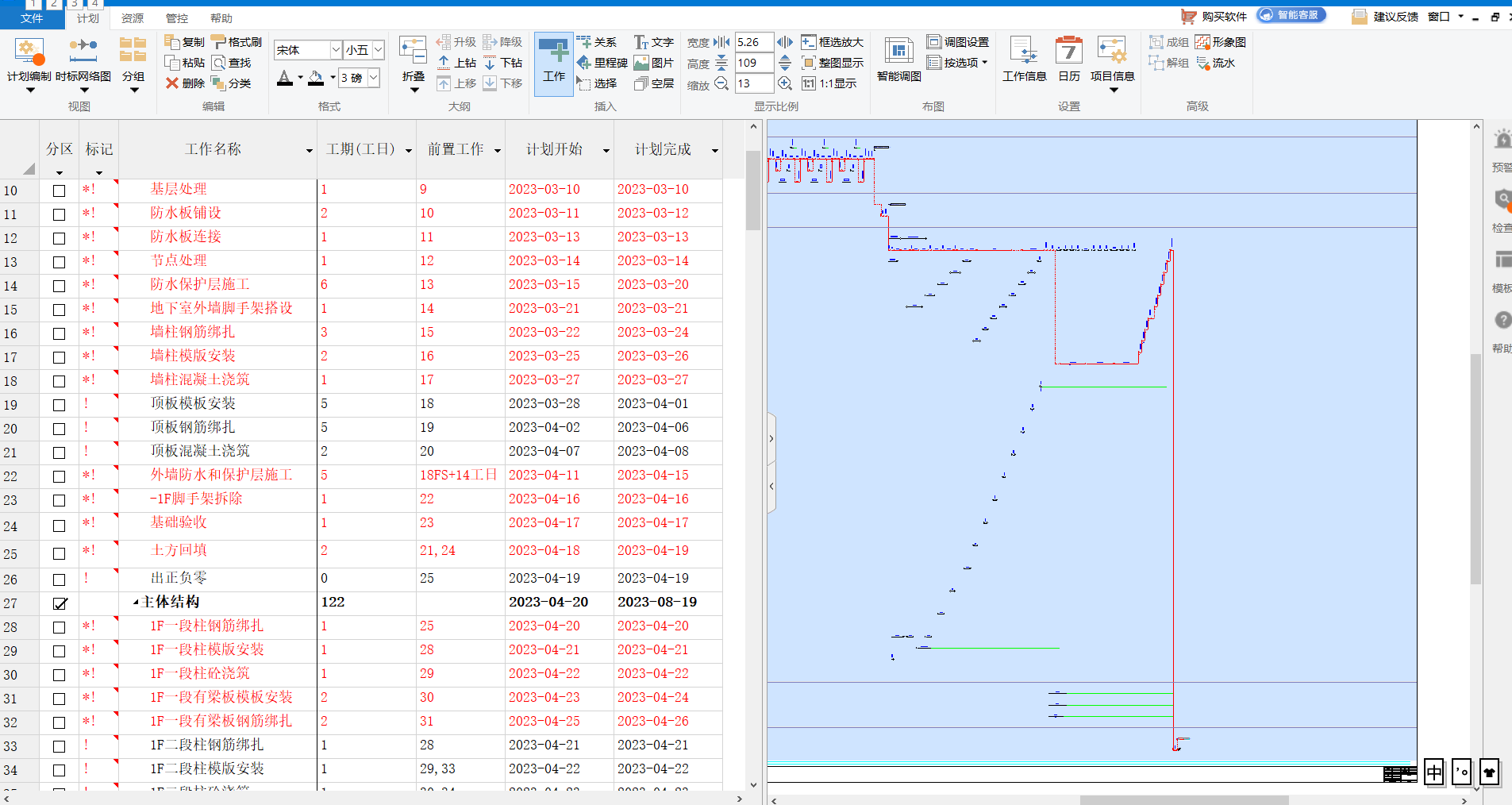
Task: Switch to the 资源 ribbon tab
Action: tap(133, 18)
